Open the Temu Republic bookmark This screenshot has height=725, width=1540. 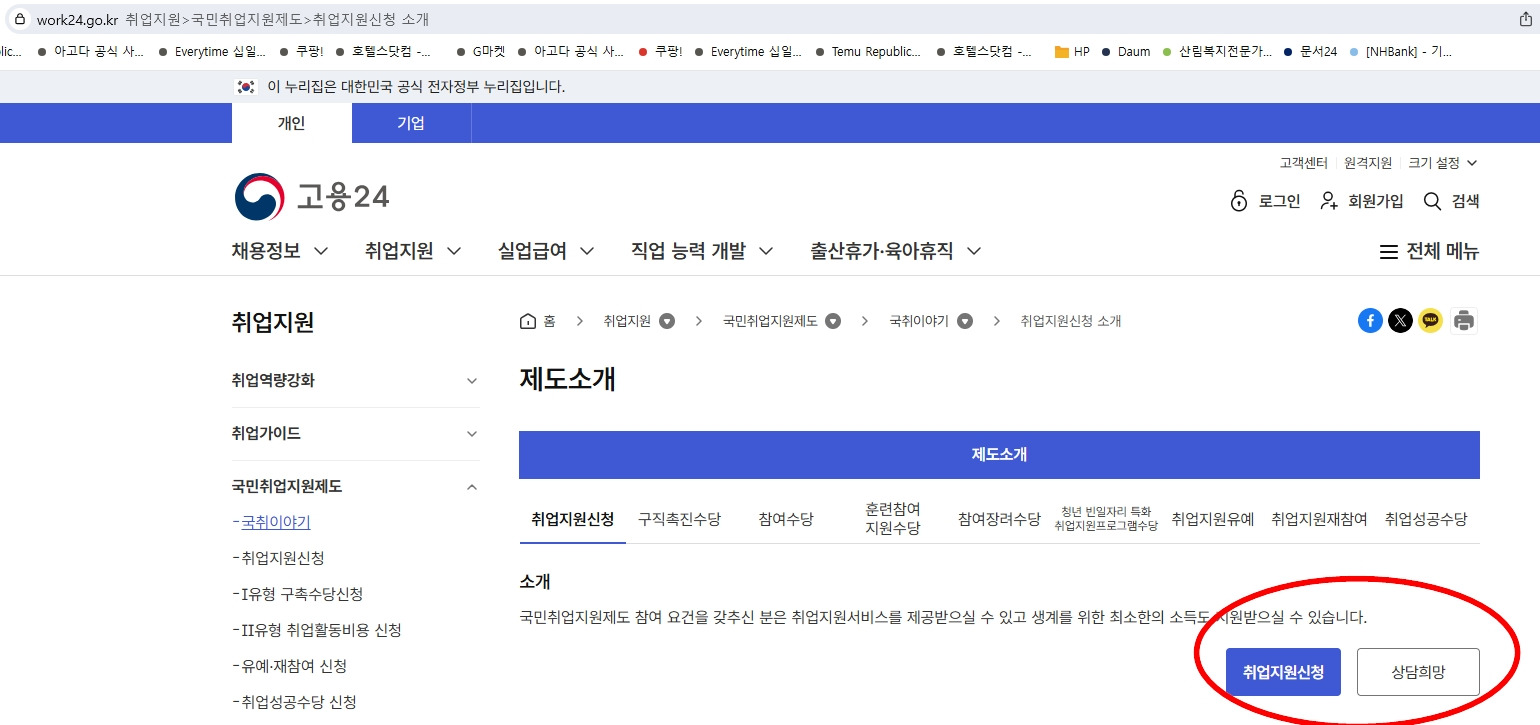[x=869, y=52]
